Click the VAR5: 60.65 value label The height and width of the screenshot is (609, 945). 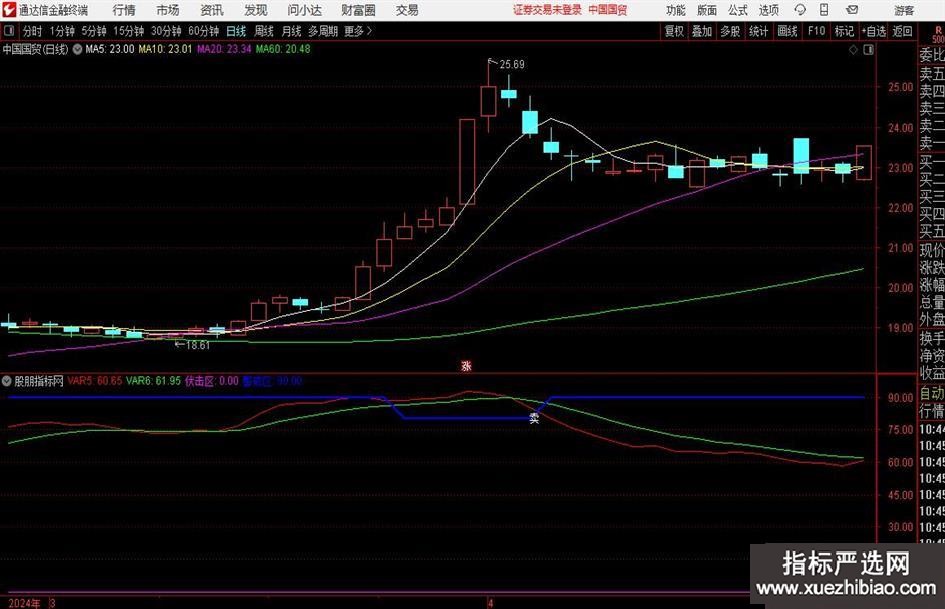click(x=95, y=381)
